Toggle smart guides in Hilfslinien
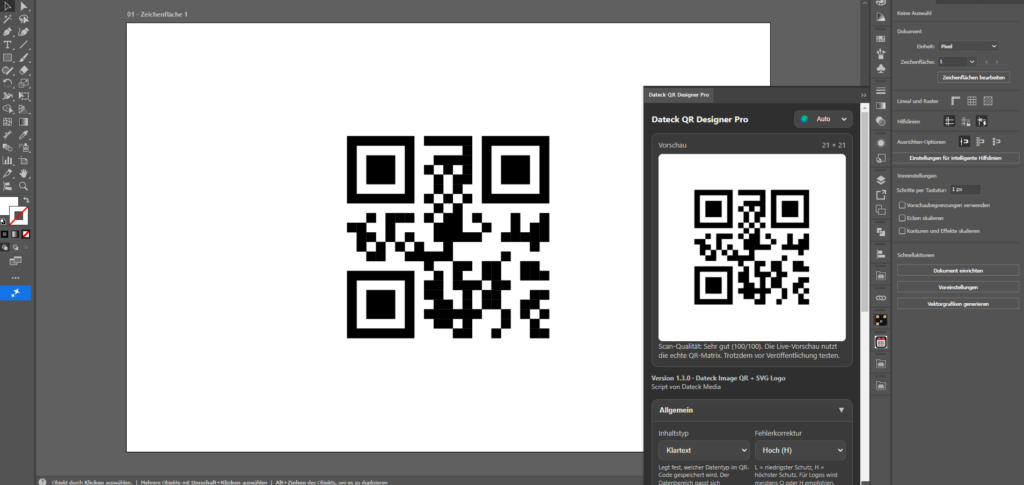The image size is (1024, 485). click(982, 121)
